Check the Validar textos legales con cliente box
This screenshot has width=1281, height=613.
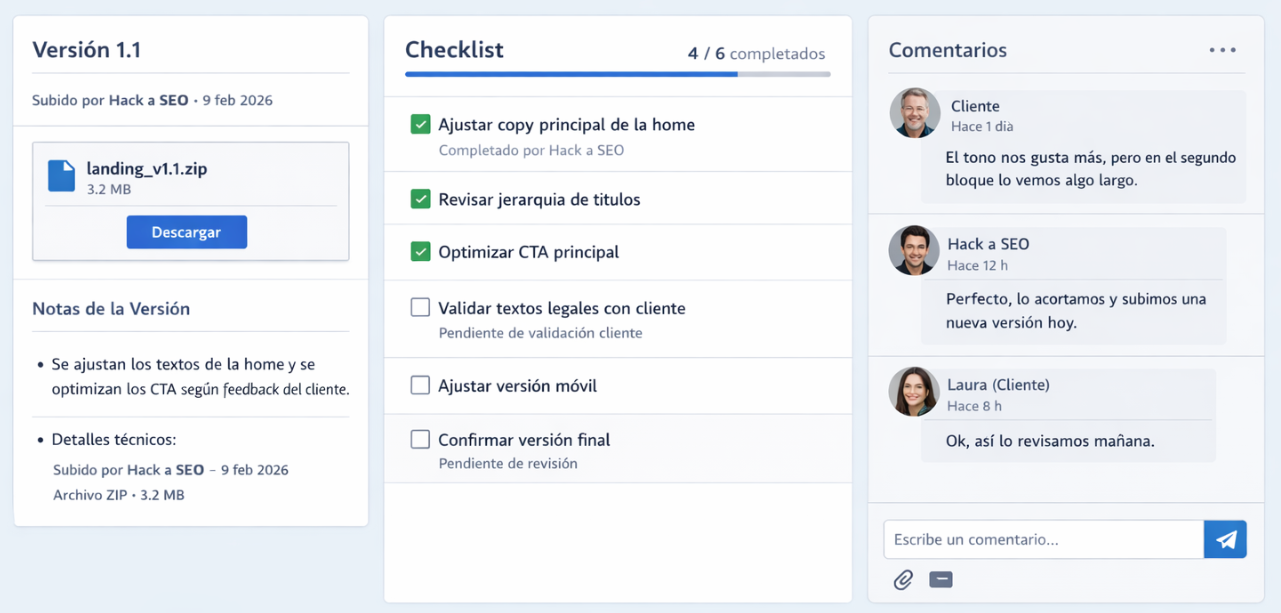[420, 307]
